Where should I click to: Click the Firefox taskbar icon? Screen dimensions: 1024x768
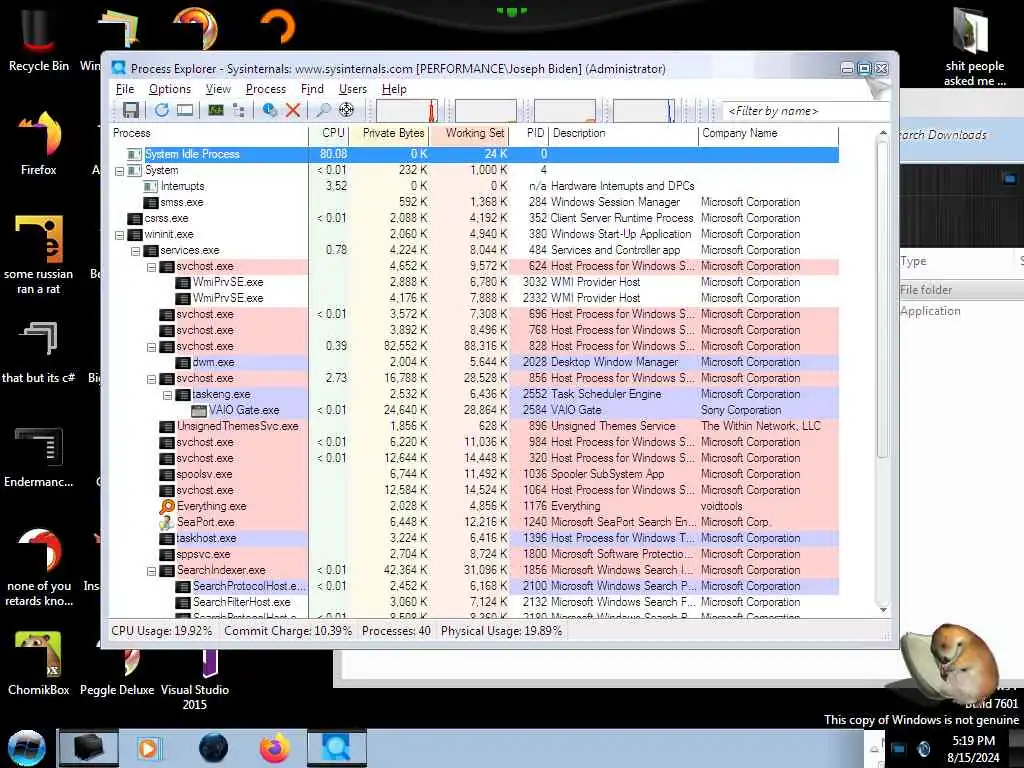coord(275,748)
